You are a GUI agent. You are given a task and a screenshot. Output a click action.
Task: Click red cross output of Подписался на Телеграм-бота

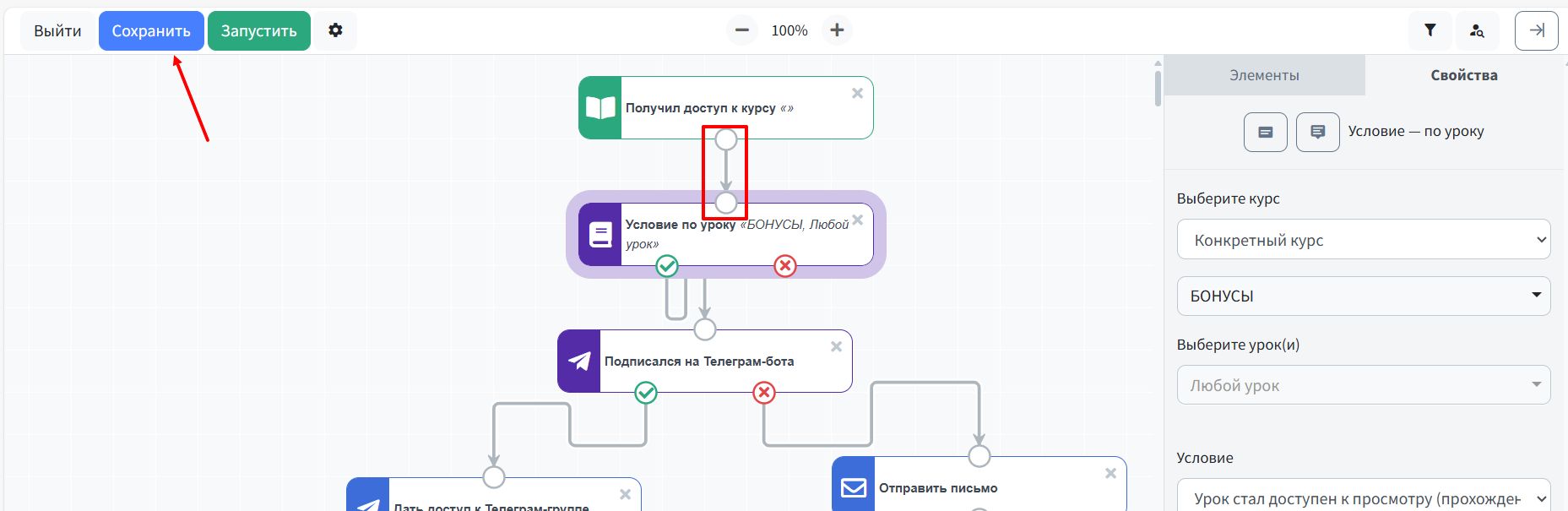(764, 393)
